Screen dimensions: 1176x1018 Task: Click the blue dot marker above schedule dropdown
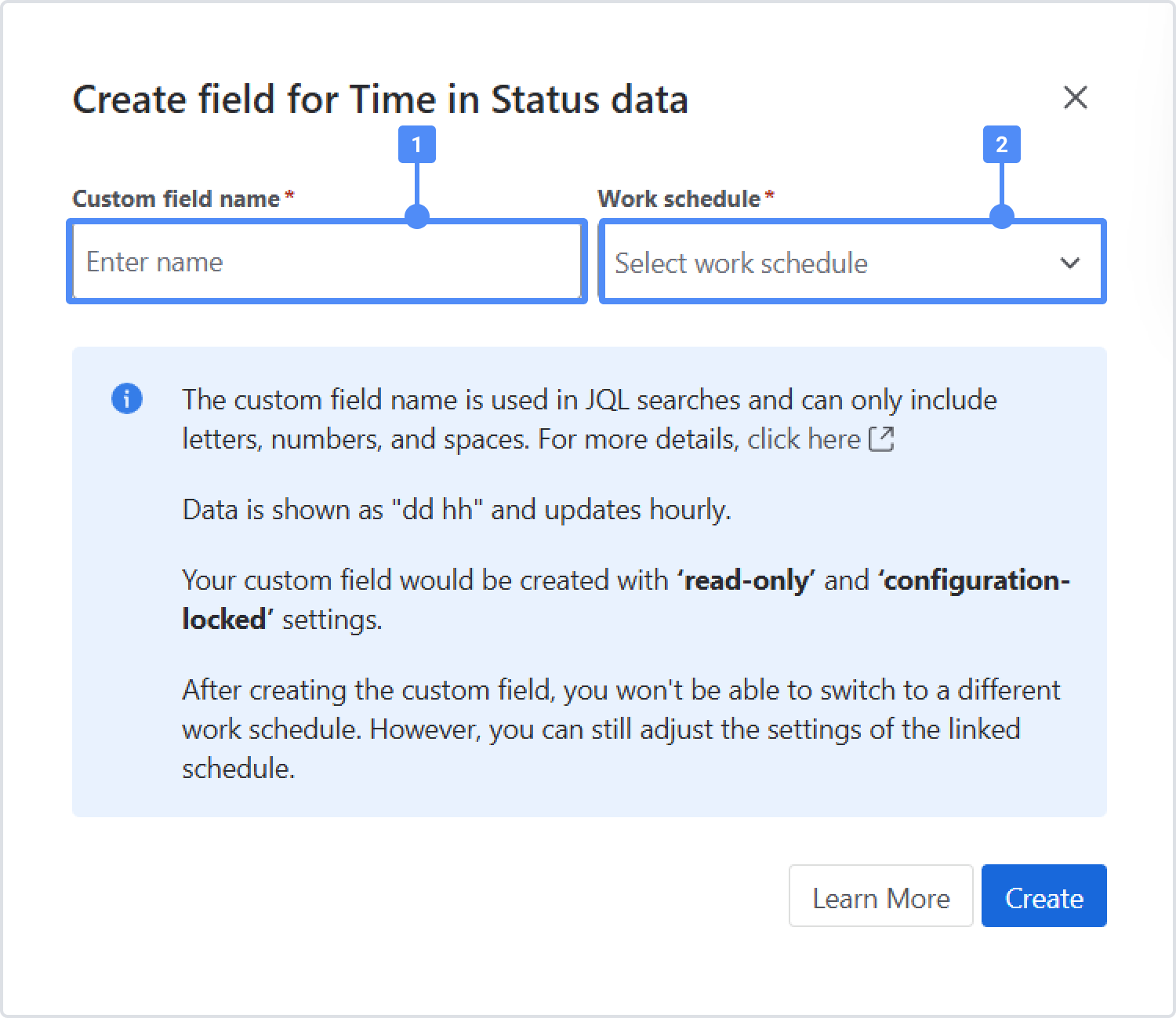(1002, 216)
